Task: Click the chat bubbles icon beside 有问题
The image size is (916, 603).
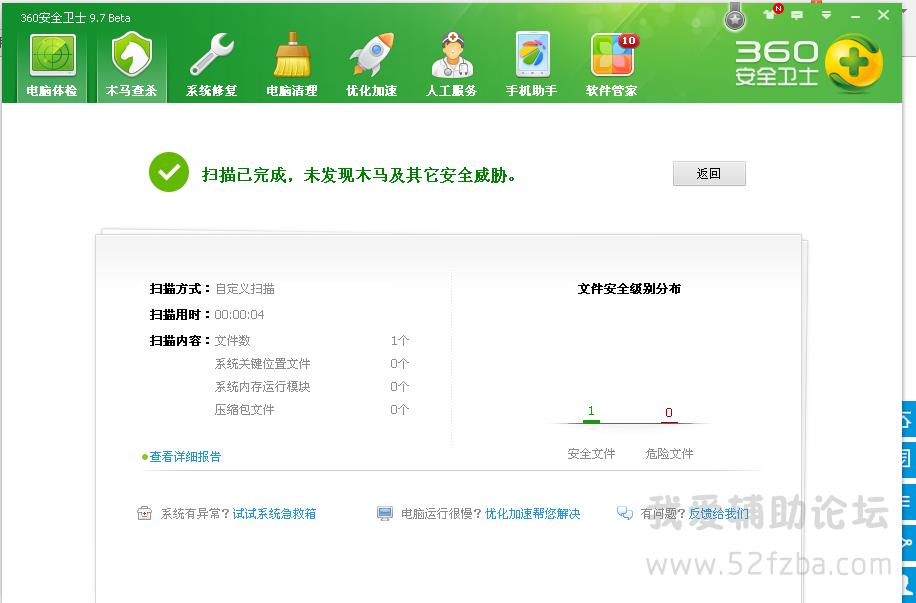Action: tap(625, 513)
